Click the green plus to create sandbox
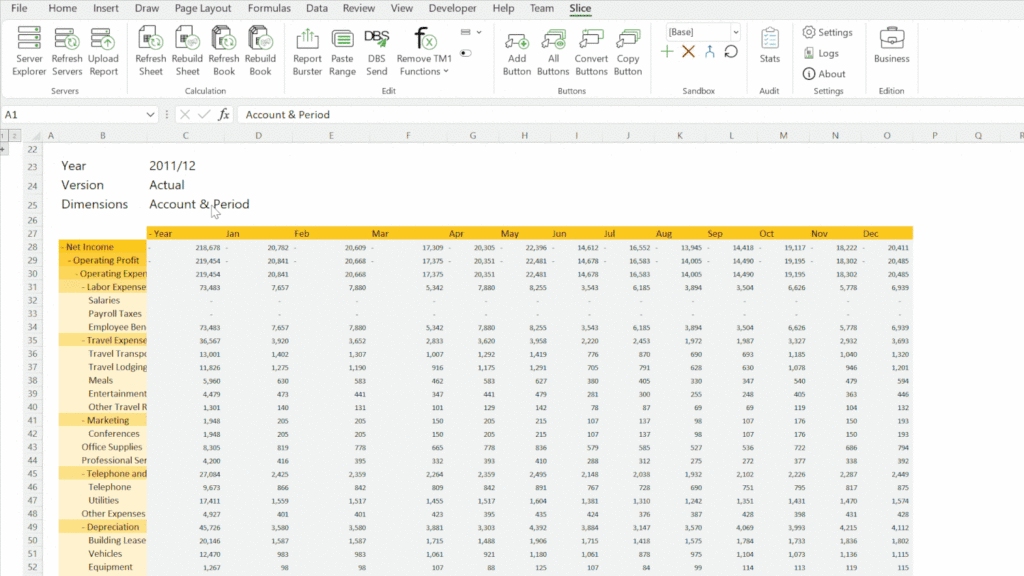 667,52
